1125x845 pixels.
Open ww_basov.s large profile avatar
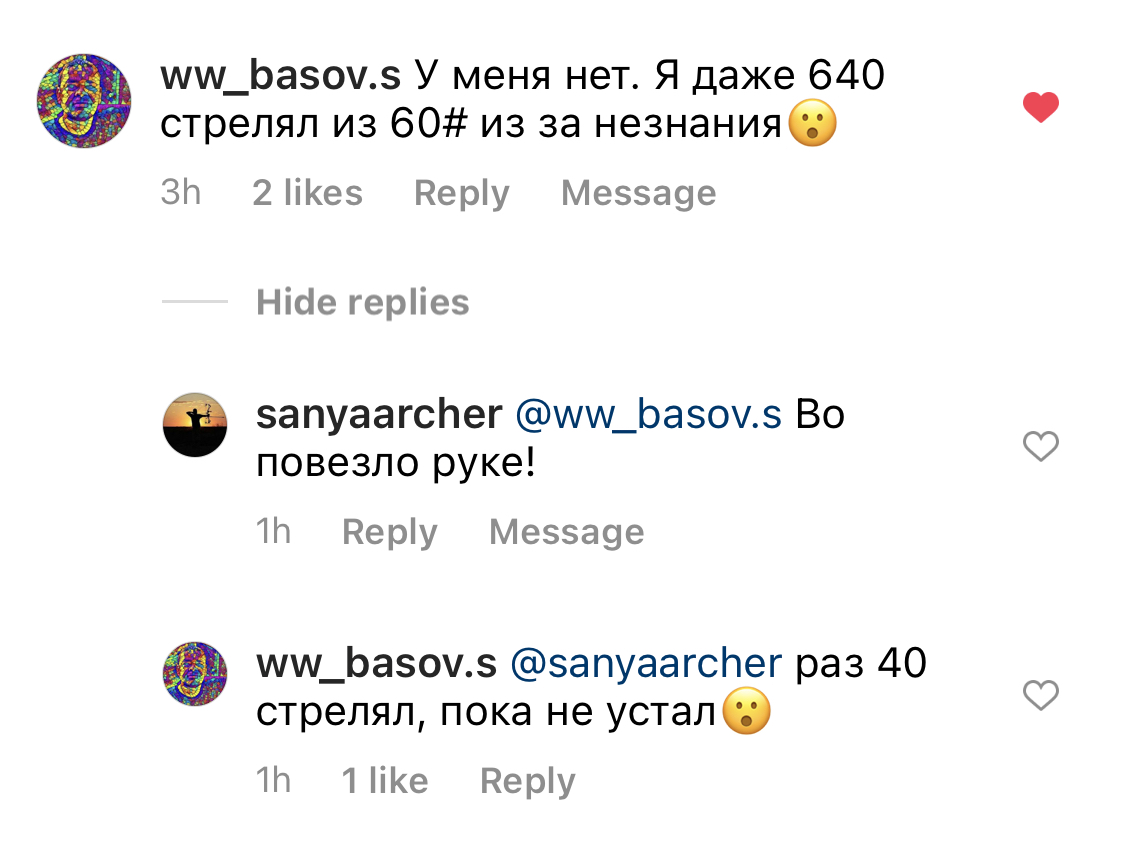click(x=84, y=100)
